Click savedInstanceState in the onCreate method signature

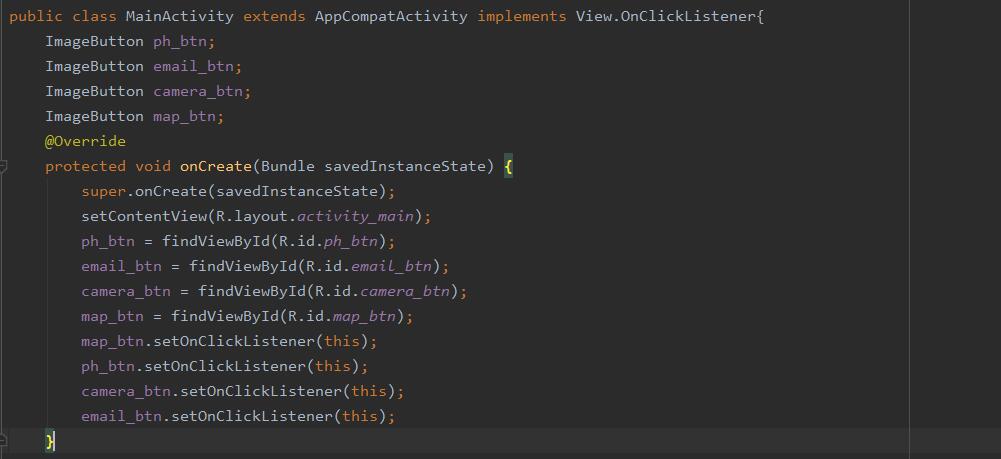click(405, 166)
